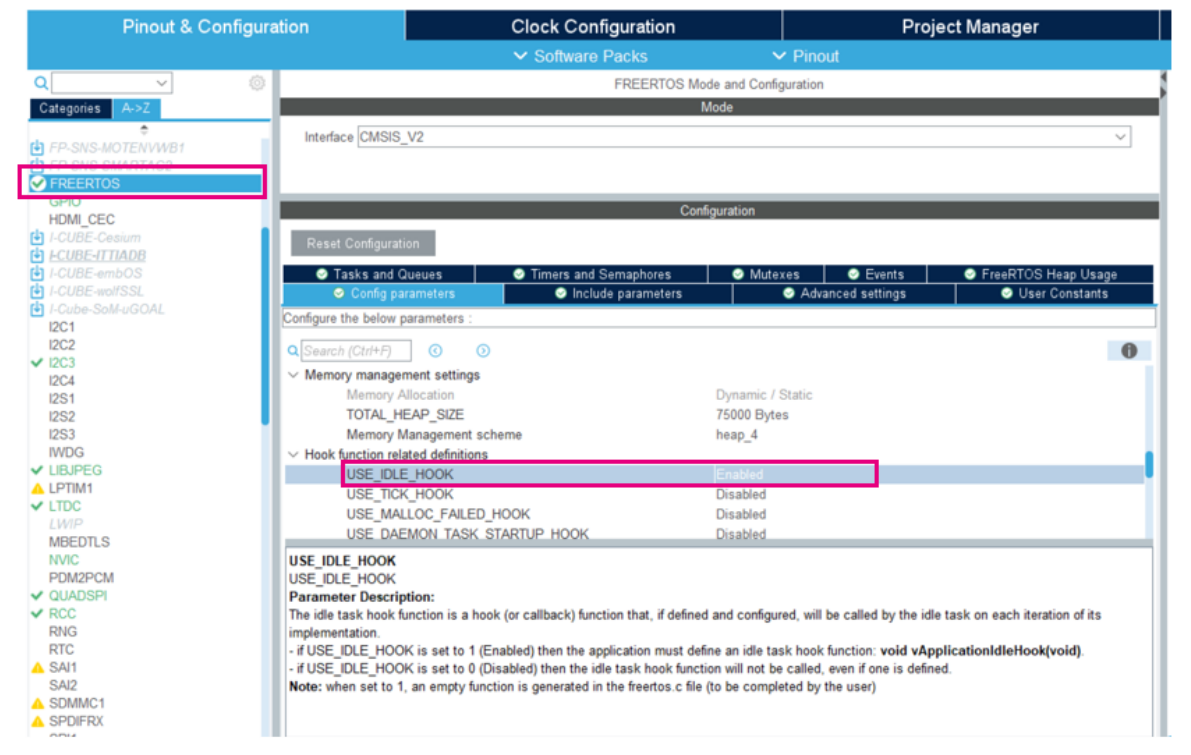Select the TOTAL_HEAP_SIZE parameter row
Image resolution: width=1191 pixels, height=755 pixels.
click(x=714, y=415)
